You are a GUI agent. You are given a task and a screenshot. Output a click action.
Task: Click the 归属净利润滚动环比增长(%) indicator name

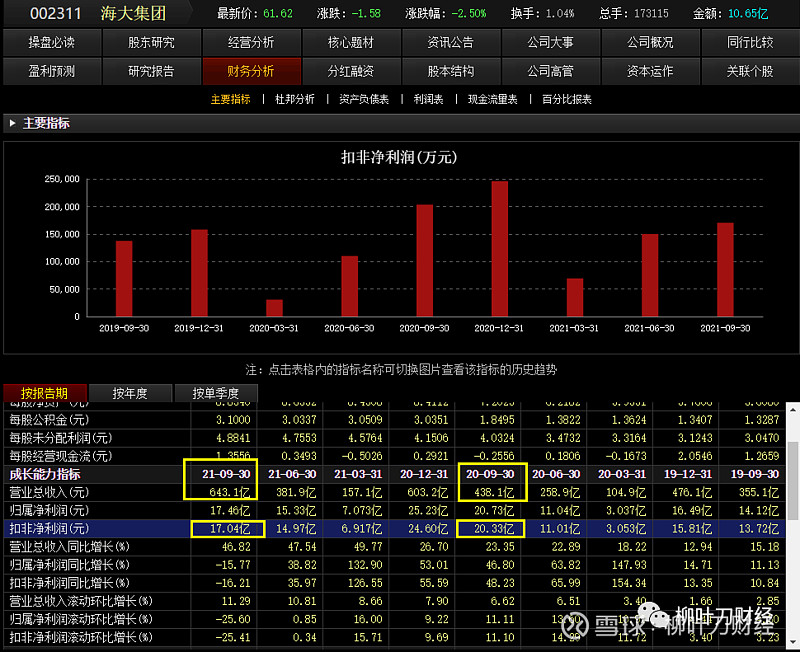pos(81,619)
